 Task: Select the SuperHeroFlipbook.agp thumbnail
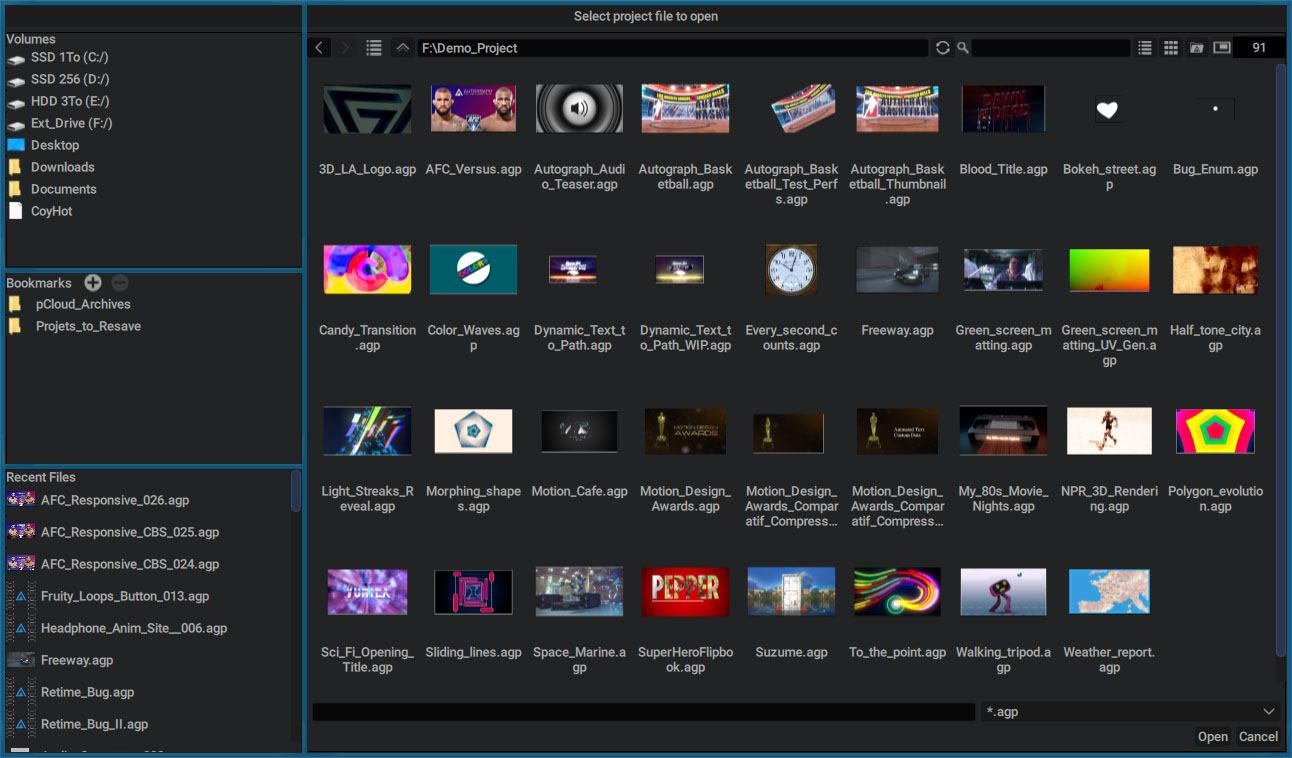tap(685, 592)
